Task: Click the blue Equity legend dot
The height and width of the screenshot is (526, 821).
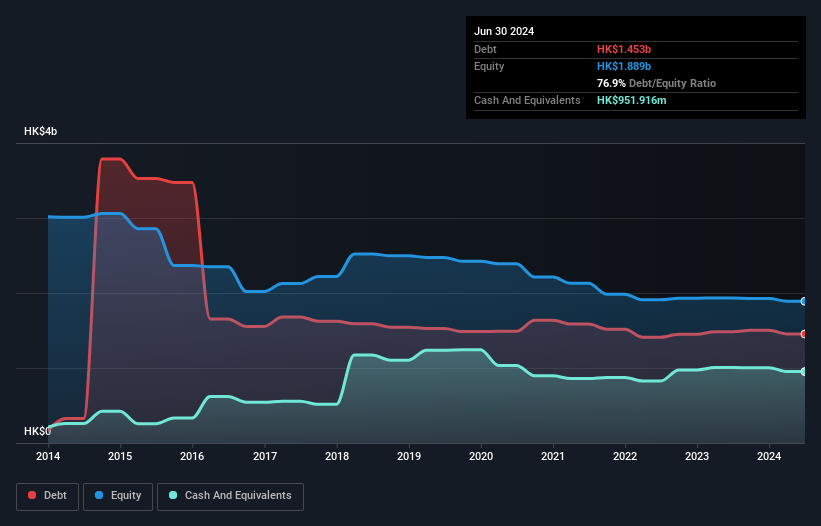Action: tap(98, 495)
